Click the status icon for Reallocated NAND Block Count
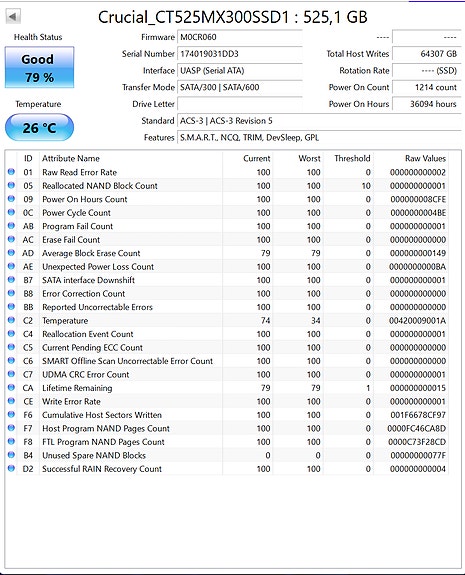This screenshot has height=575, width=465. click(11, 185)
